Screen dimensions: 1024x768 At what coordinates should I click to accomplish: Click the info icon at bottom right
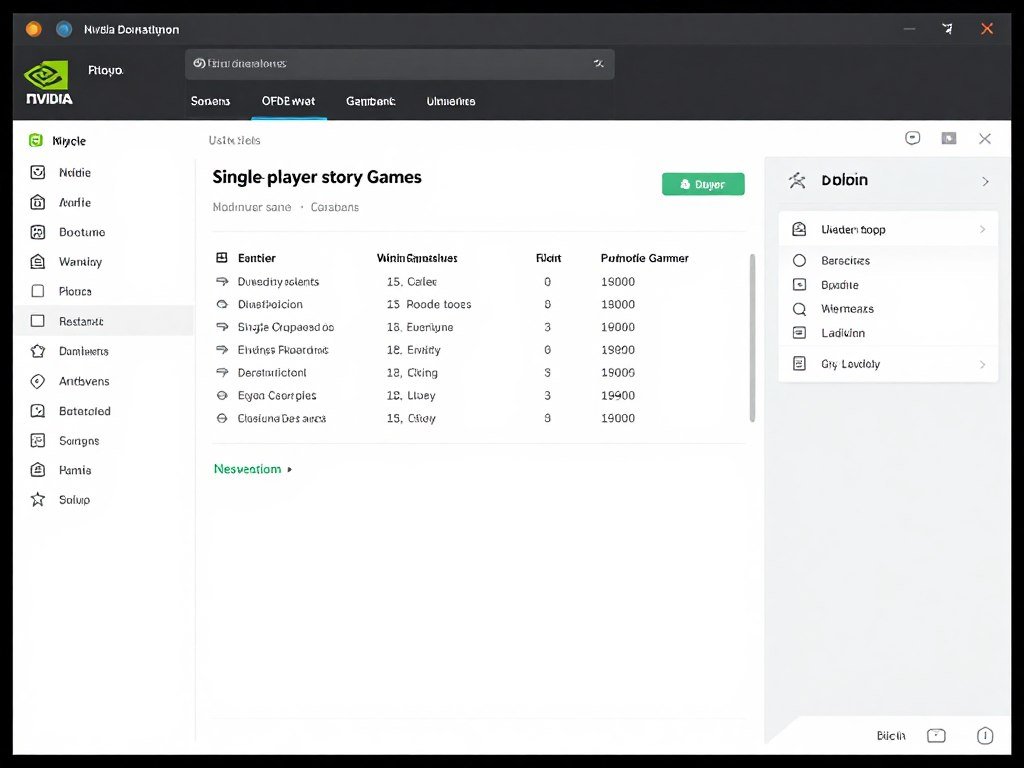(x=985, y=735)
